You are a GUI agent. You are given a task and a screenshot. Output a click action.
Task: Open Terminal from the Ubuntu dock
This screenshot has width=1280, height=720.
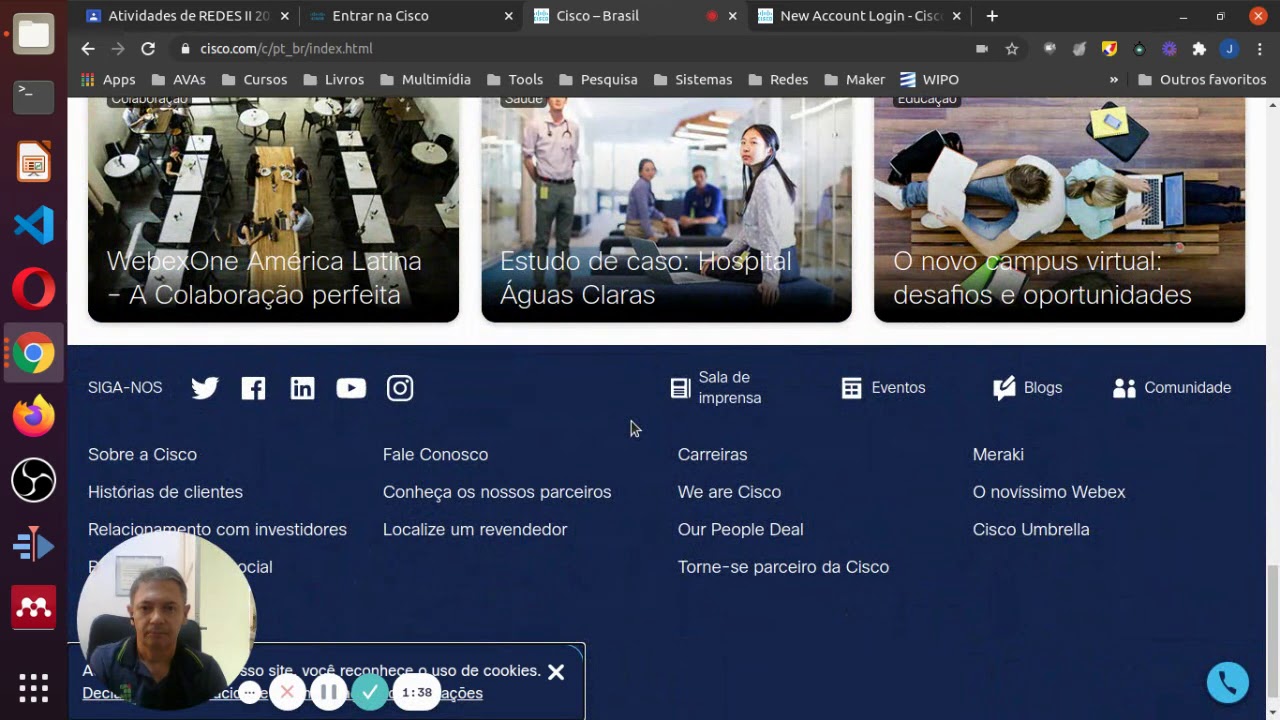pos(33,97)
